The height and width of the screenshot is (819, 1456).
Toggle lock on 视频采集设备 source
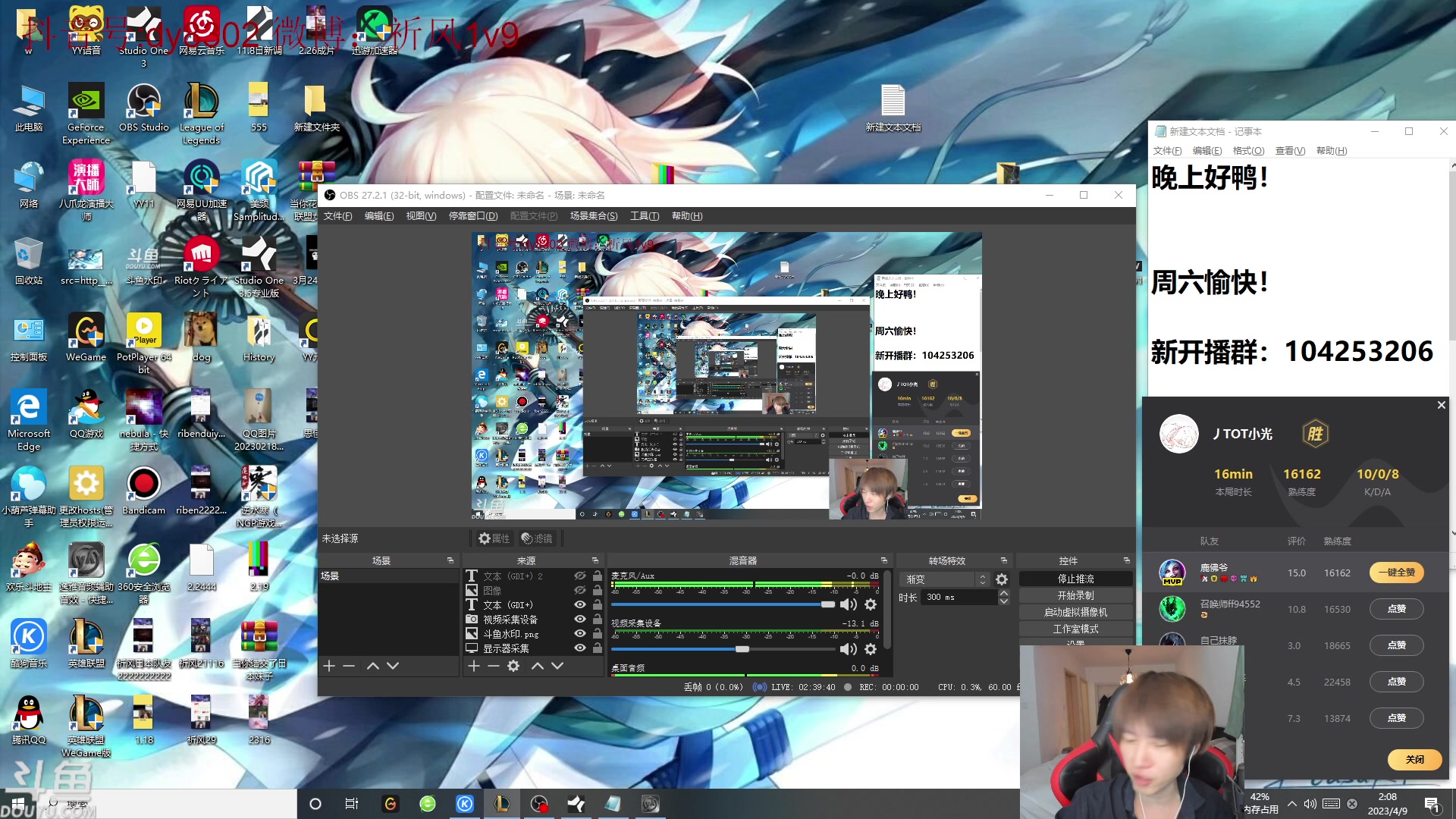tap(598, 620)
